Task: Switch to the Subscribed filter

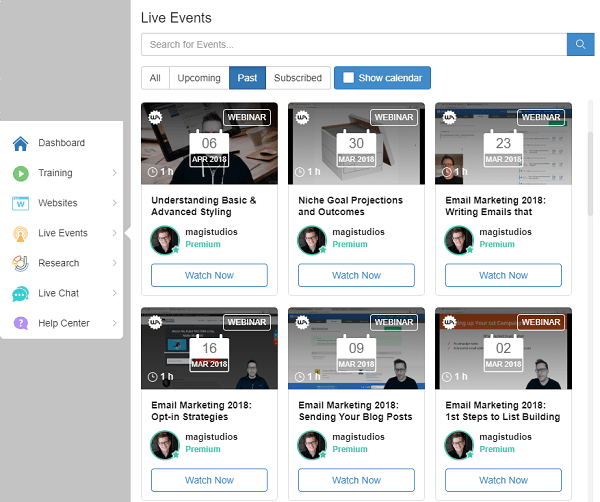Action: 298,78
